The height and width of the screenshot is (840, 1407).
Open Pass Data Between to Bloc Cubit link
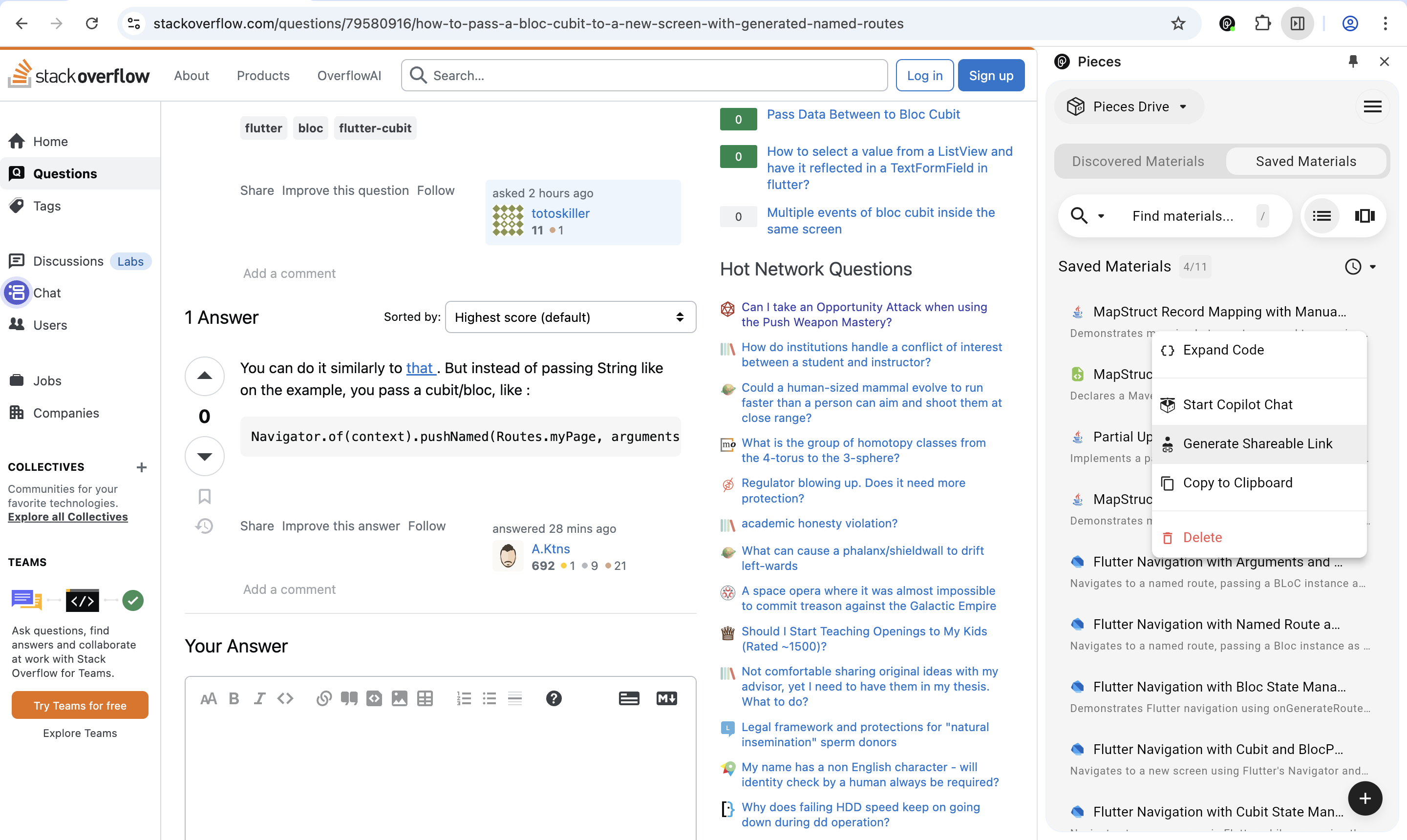(863, 114)
